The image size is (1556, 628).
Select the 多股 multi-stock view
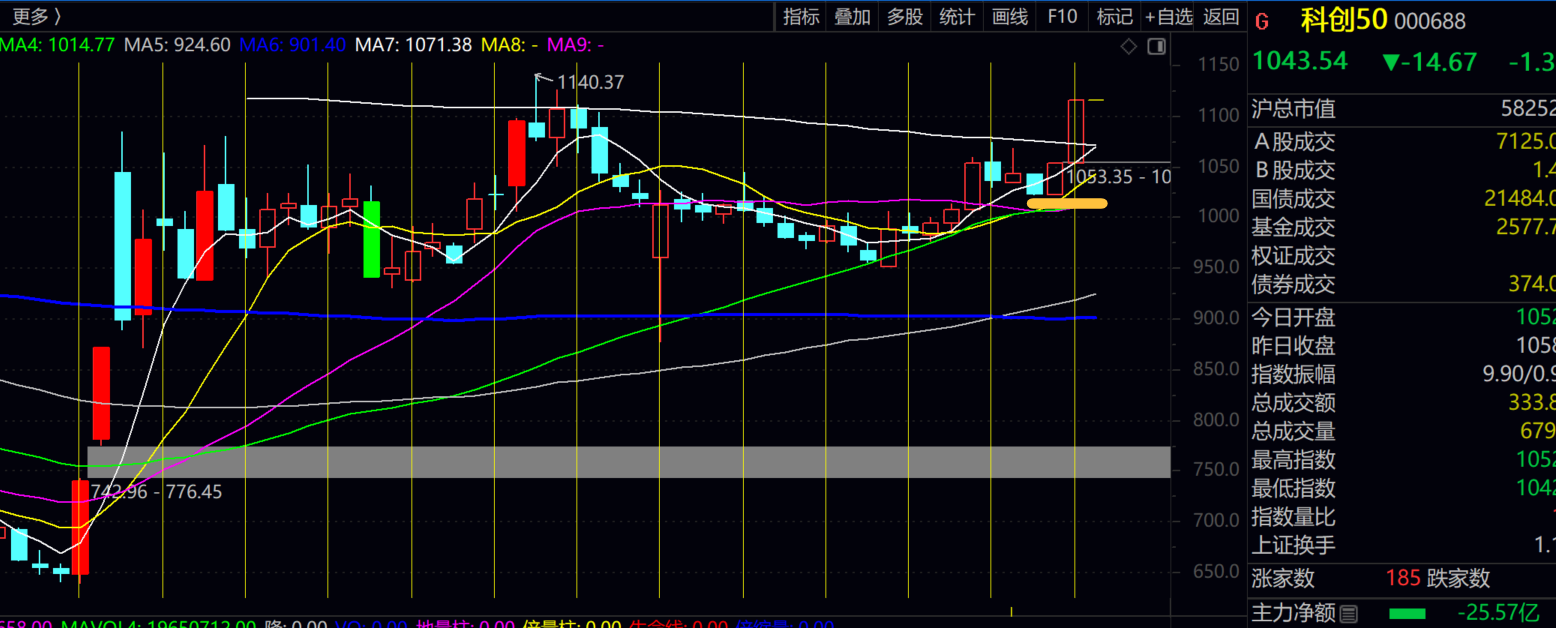pos(905,16)
